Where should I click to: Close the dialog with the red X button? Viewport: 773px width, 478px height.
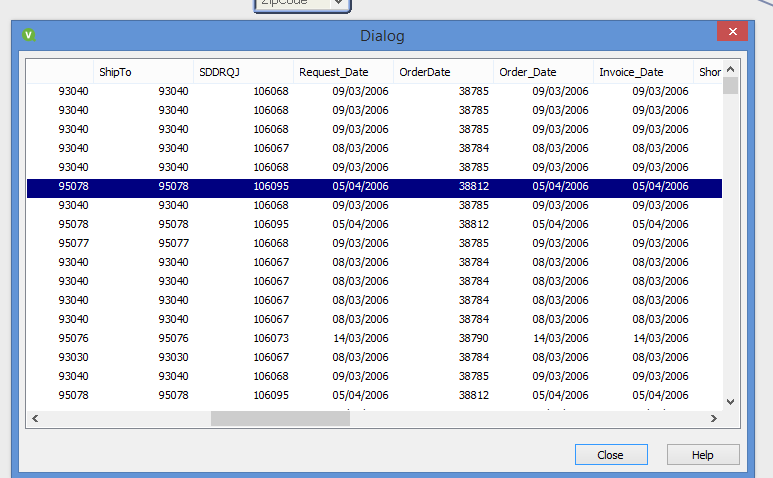click(x=733, y=32)
